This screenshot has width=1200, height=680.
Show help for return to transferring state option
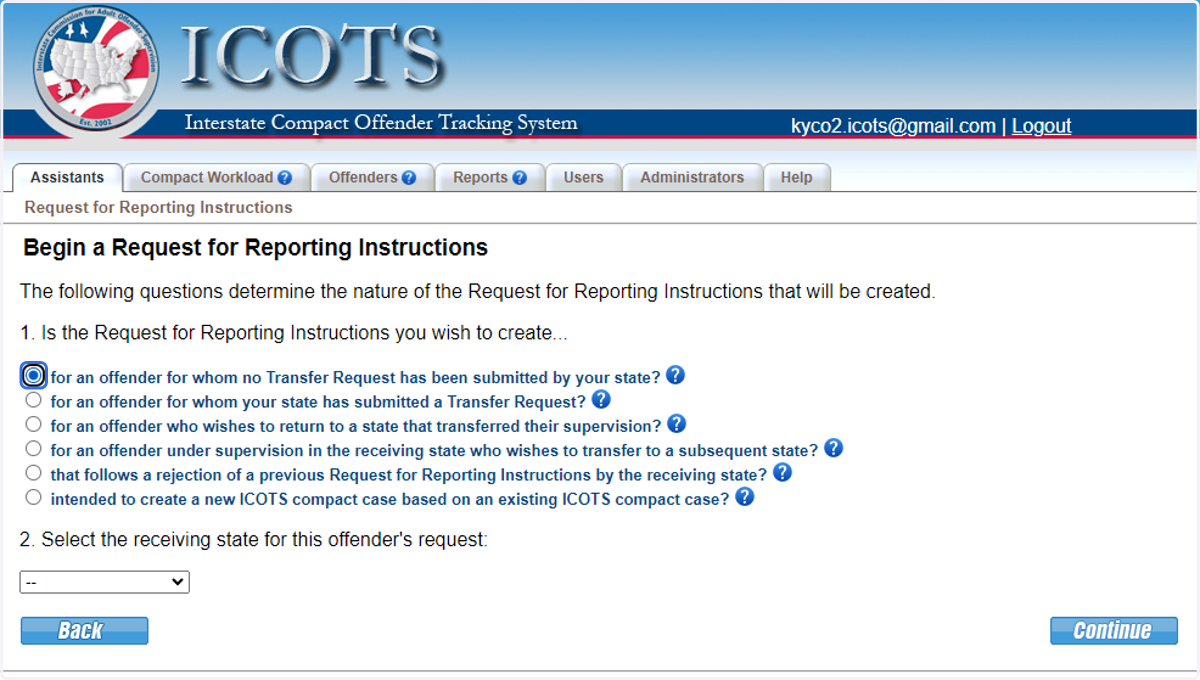(676, 424)
